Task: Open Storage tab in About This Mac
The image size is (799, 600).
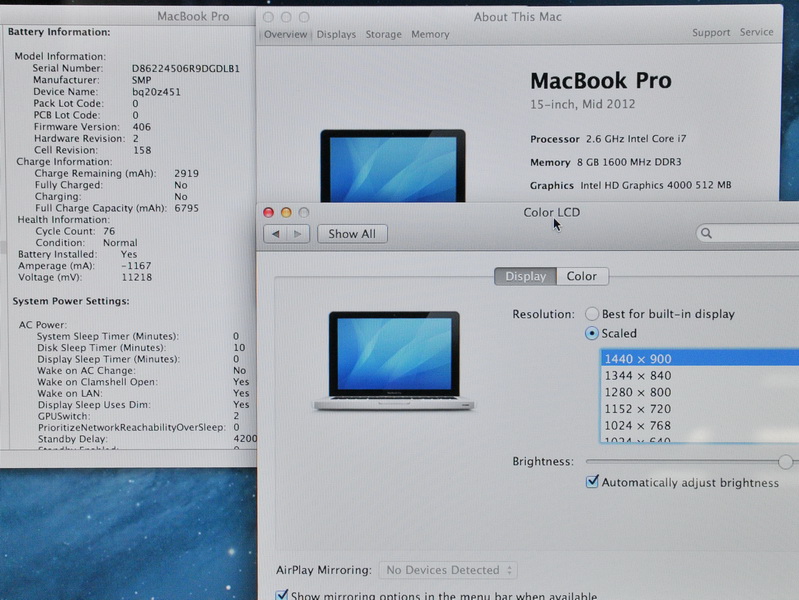Action: point(384,34)
